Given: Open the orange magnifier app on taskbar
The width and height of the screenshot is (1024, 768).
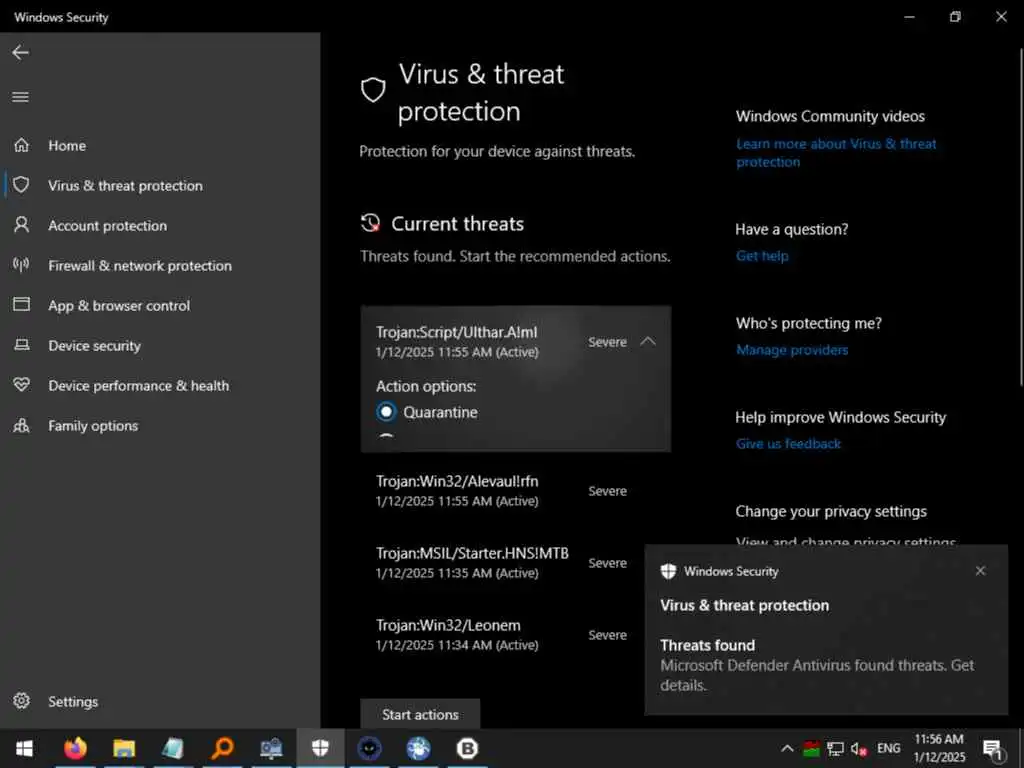Looking at the screenshot, I should coord(223,748).
